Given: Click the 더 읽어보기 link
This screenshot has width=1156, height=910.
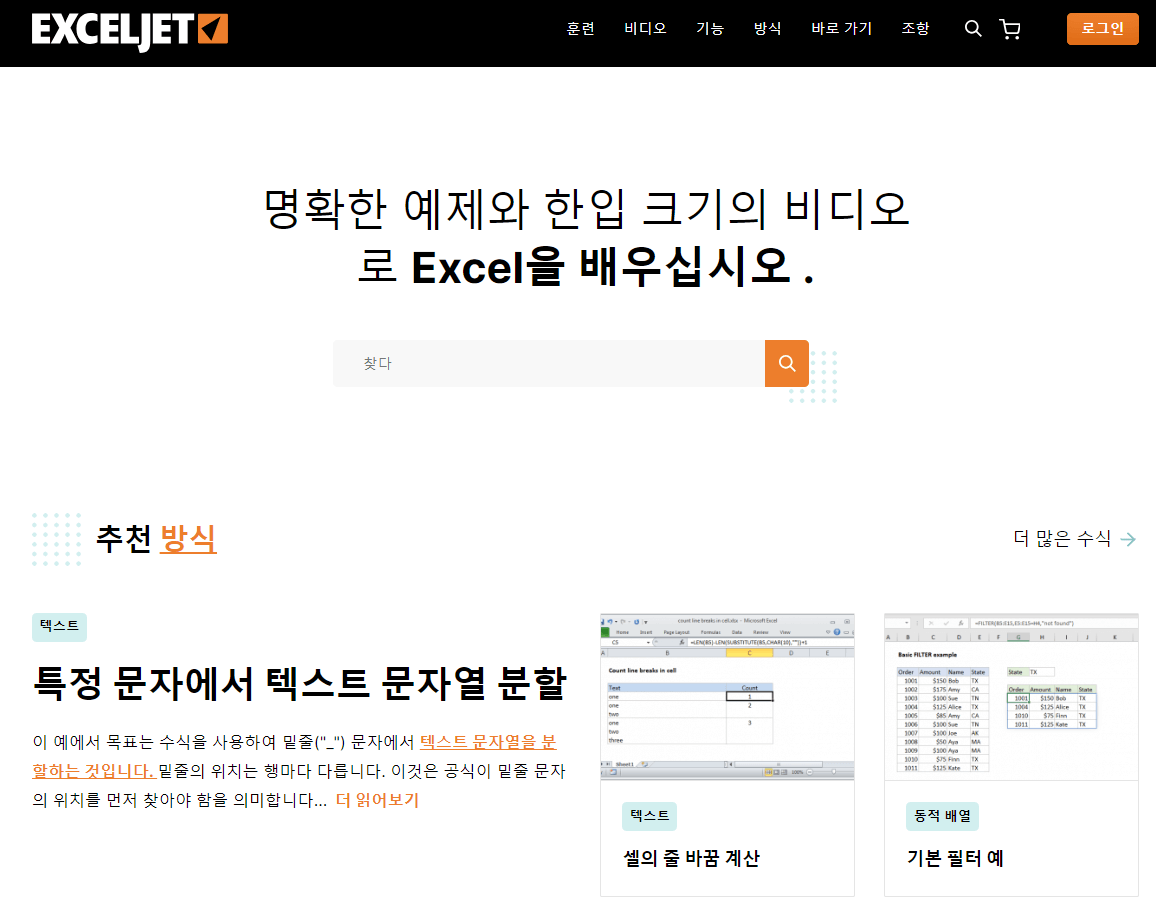Looking at the screenshot, I should [378, 799].
